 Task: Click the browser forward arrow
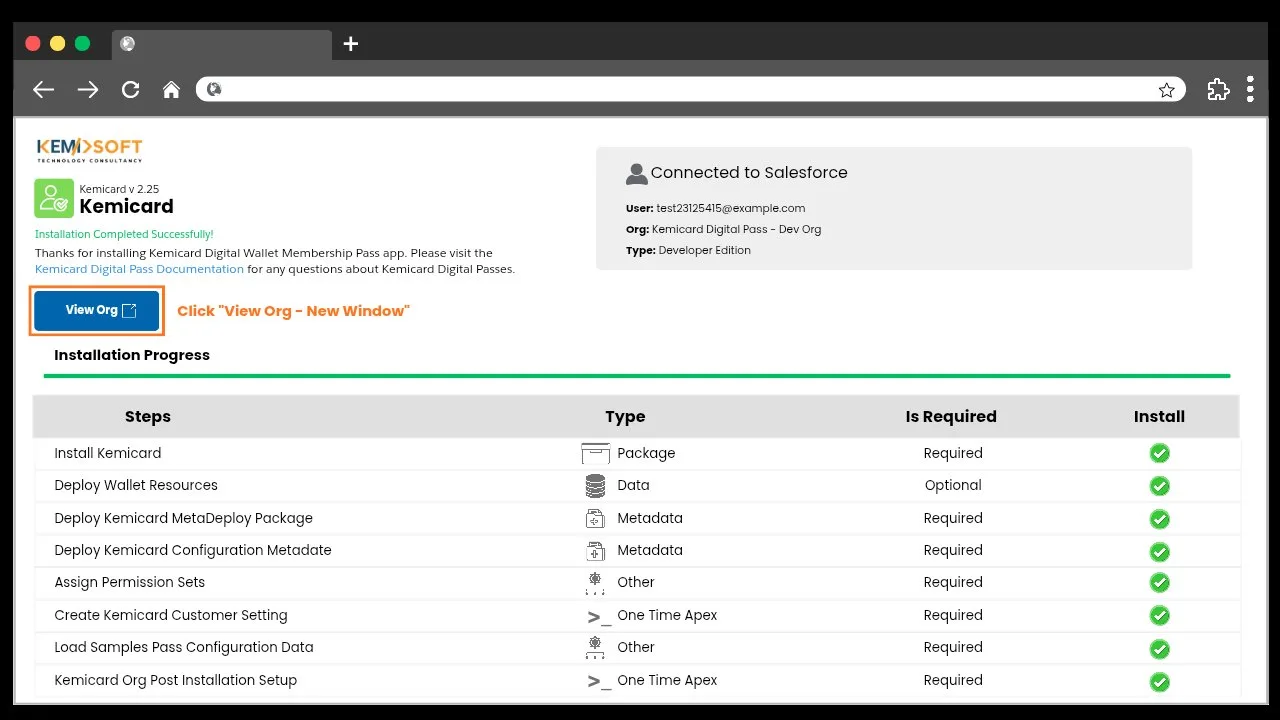(88, 90)
